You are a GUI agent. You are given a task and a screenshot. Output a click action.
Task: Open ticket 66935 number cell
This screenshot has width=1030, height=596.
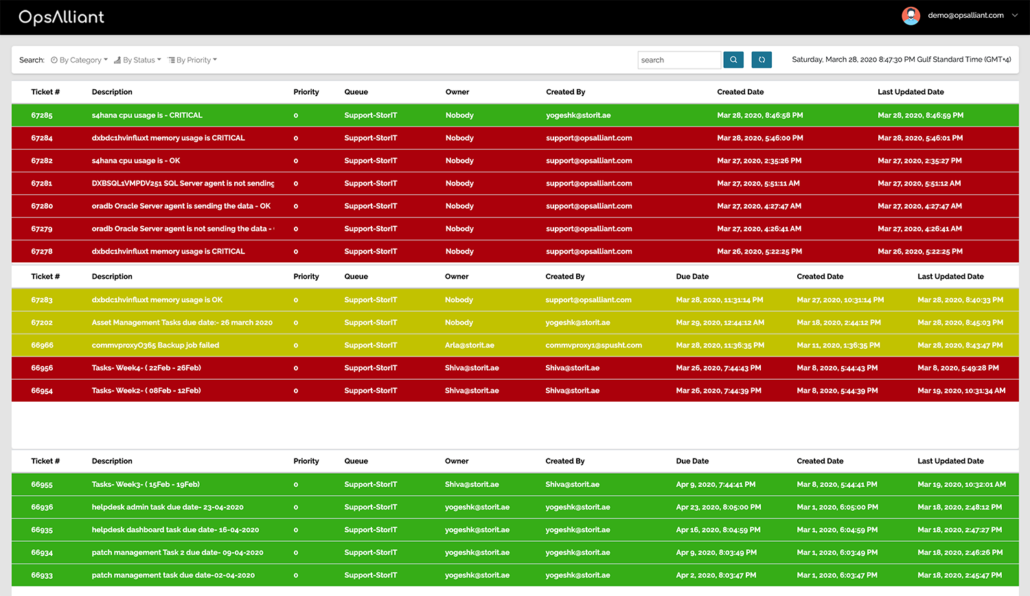(x=41, y=530)
